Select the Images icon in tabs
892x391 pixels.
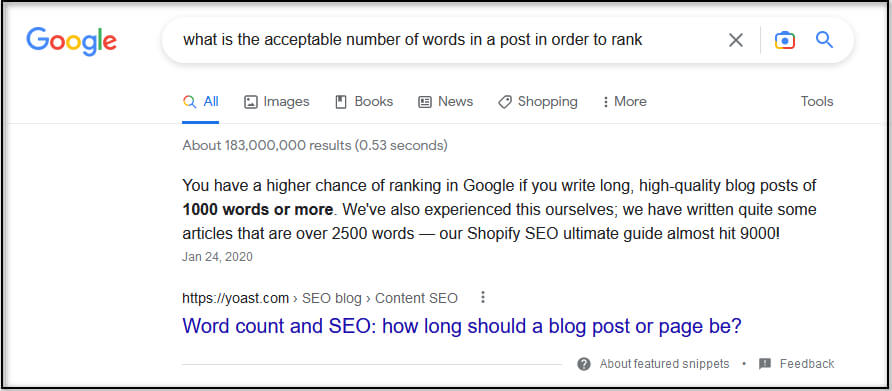point(250,102)
